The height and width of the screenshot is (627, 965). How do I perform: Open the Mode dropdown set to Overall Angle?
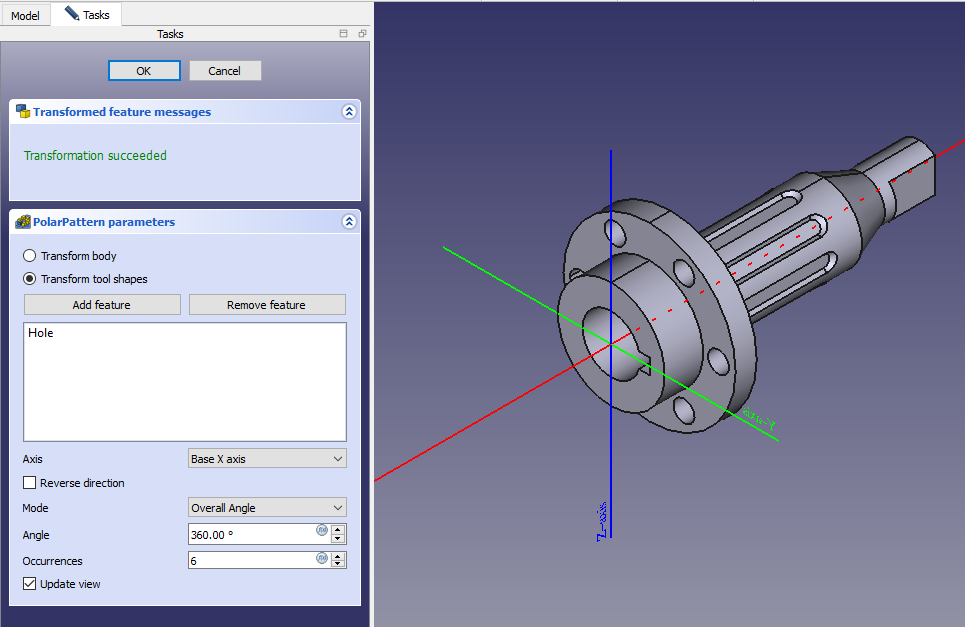point(267,508)
